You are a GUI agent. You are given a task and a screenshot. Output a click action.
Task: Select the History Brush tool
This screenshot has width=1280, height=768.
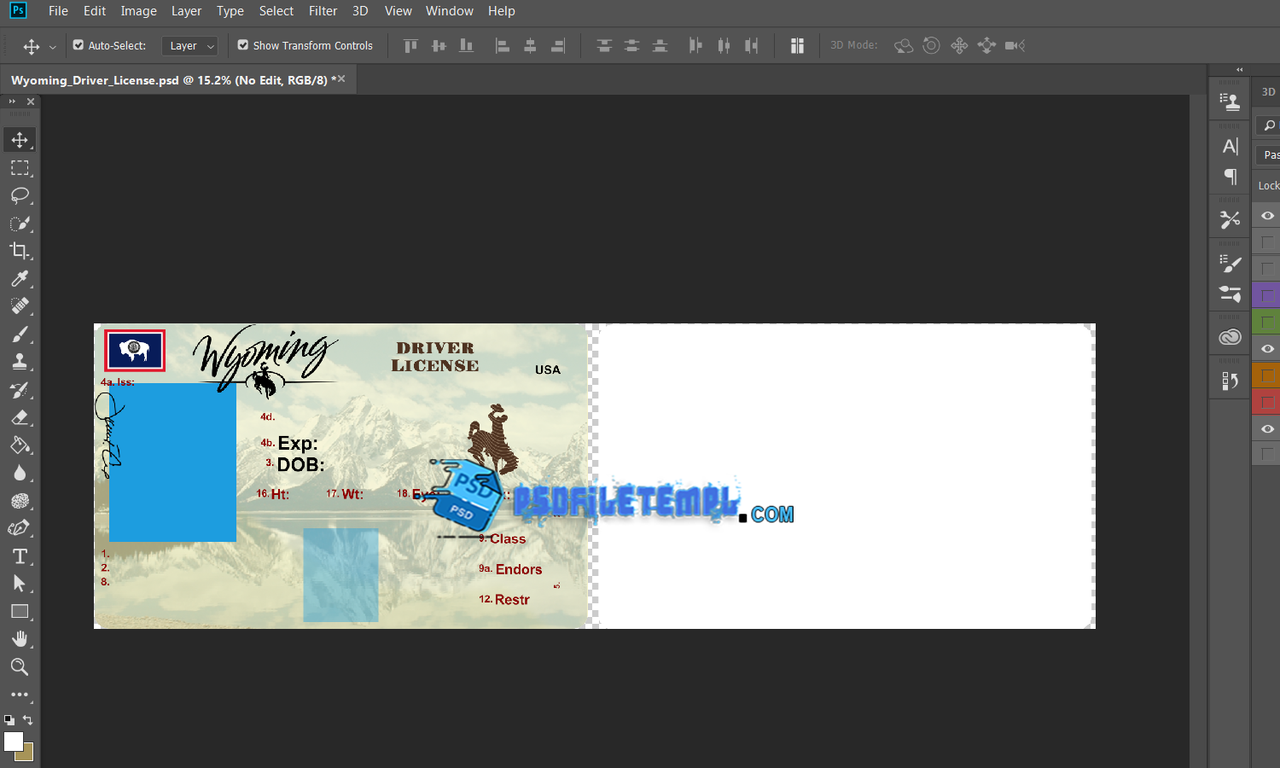click(19, 390)
